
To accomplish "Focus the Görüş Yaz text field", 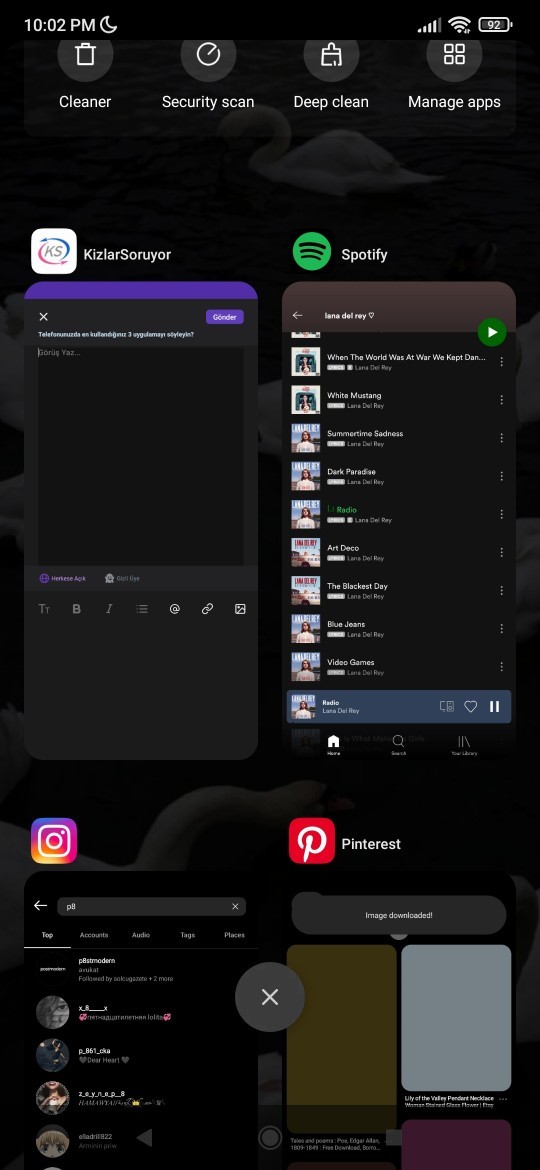I will click(x=141, y=455).
